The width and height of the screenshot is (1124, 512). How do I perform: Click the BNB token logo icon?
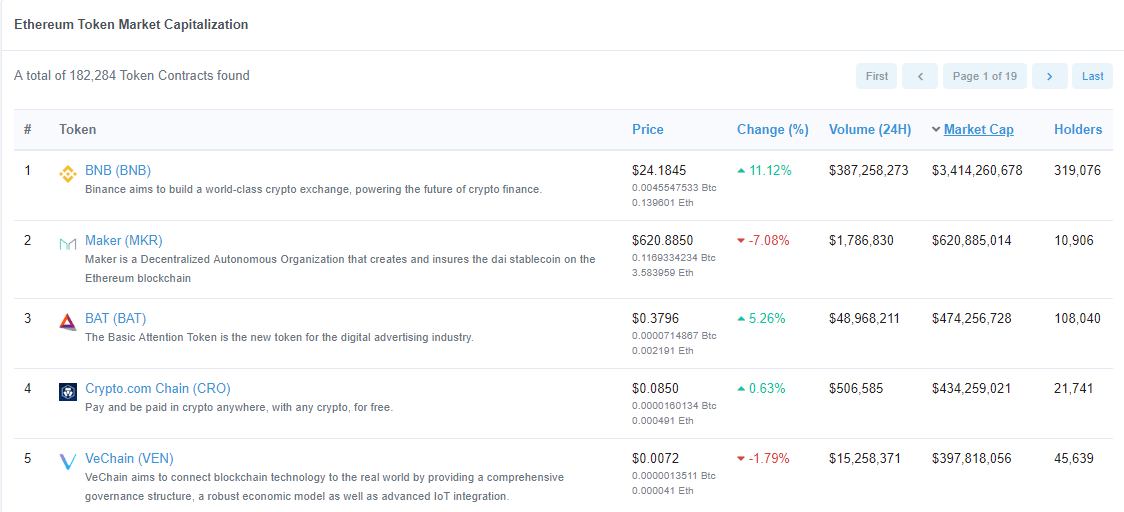pos(68,174)
